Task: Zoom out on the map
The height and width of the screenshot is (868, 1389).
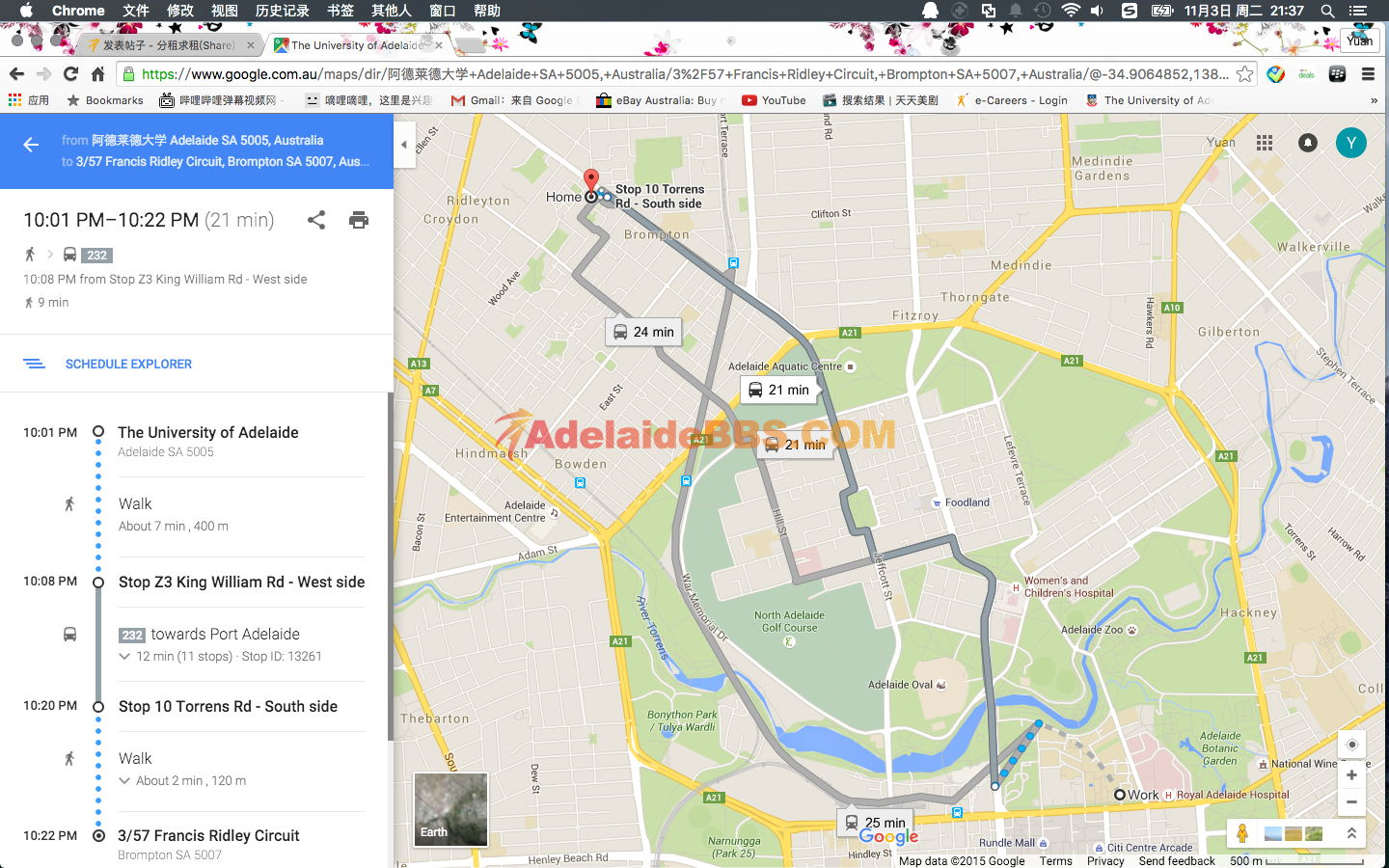Action: coord(1351,802)
